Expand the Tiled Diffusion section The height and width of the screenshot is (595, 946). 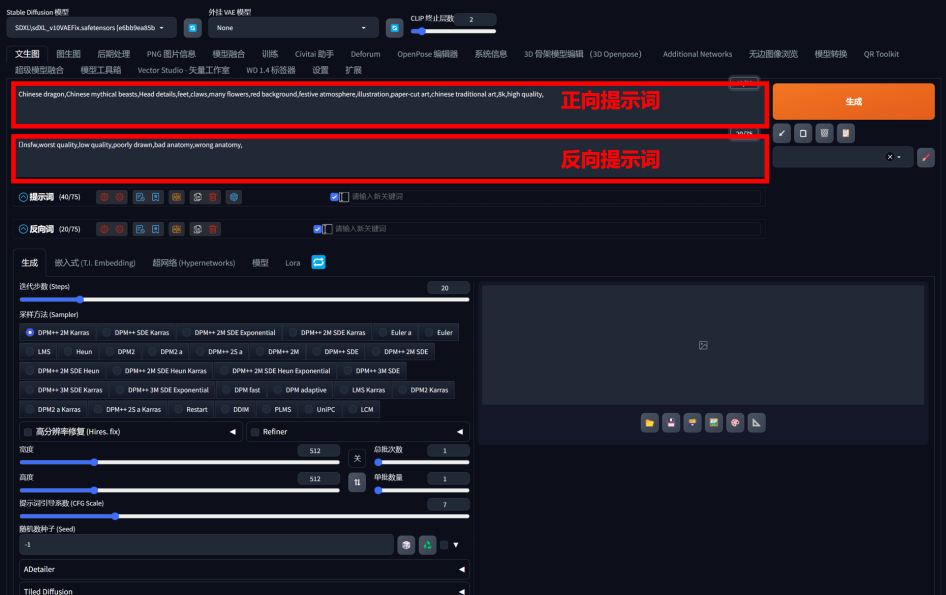coord(244,591)
